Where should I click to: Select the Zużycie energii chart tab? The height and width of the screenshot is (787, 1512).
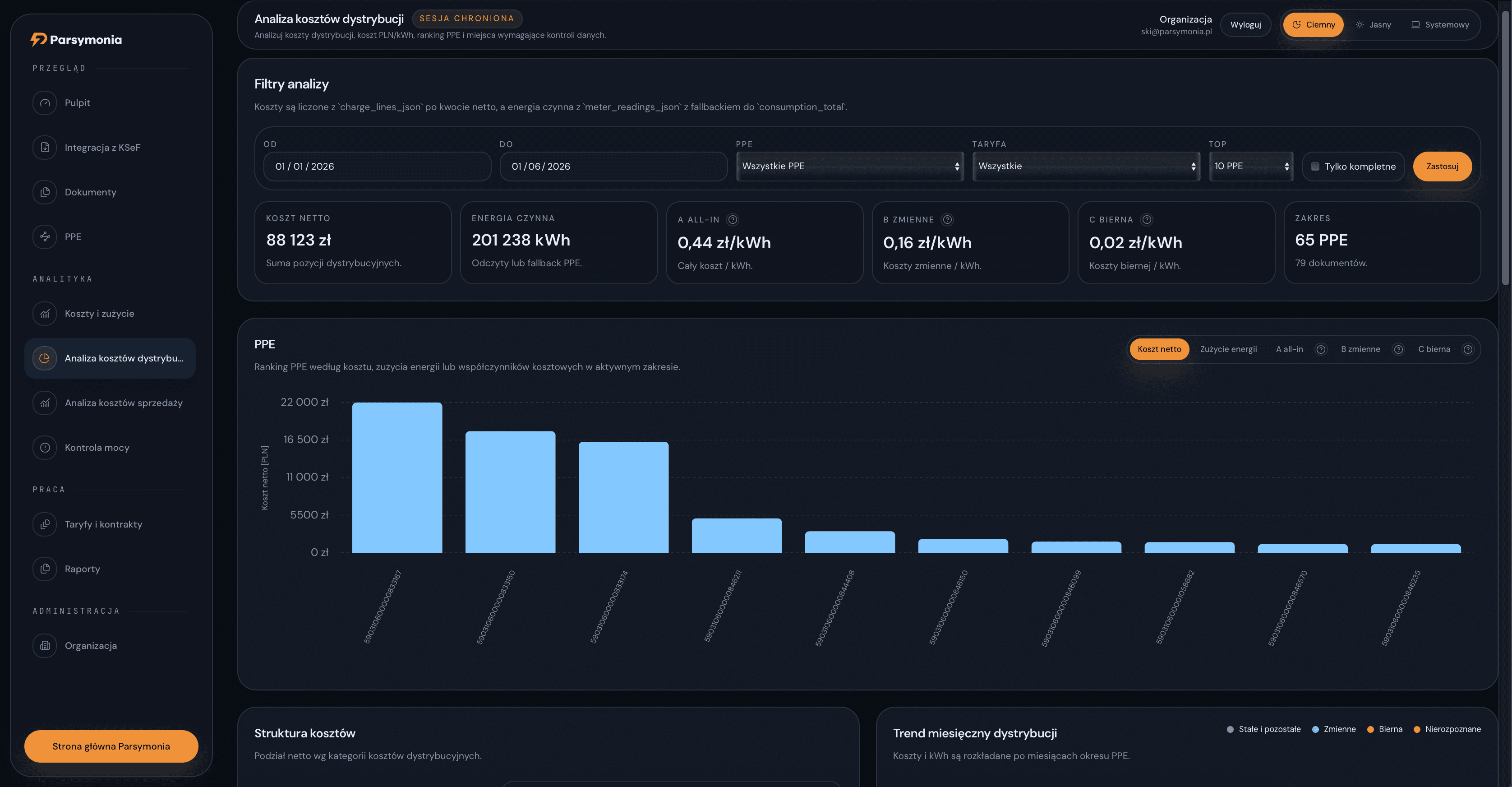click(1228, 349)
